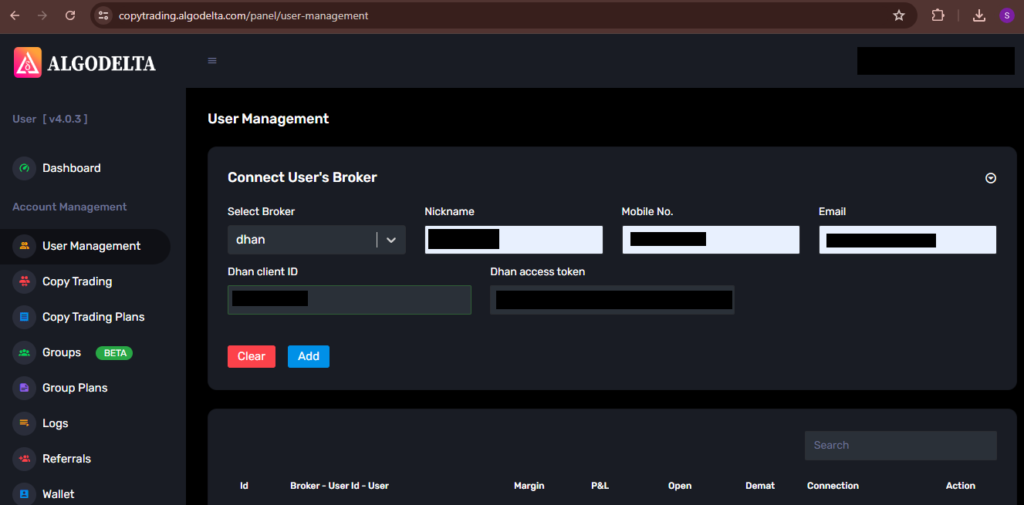Collapse the Connect User's Broker panel
This screenshot has height=505, width=1024.
coord(990,178)
